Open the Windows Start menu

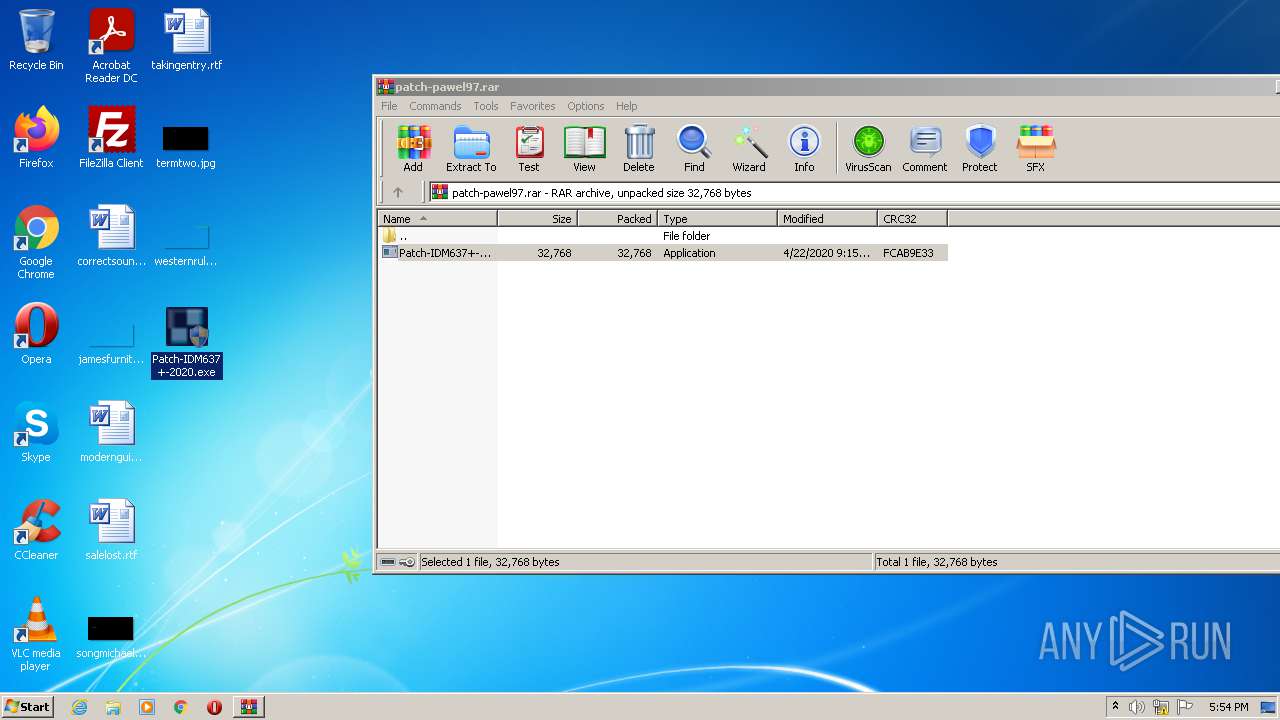tap(28, 706)
